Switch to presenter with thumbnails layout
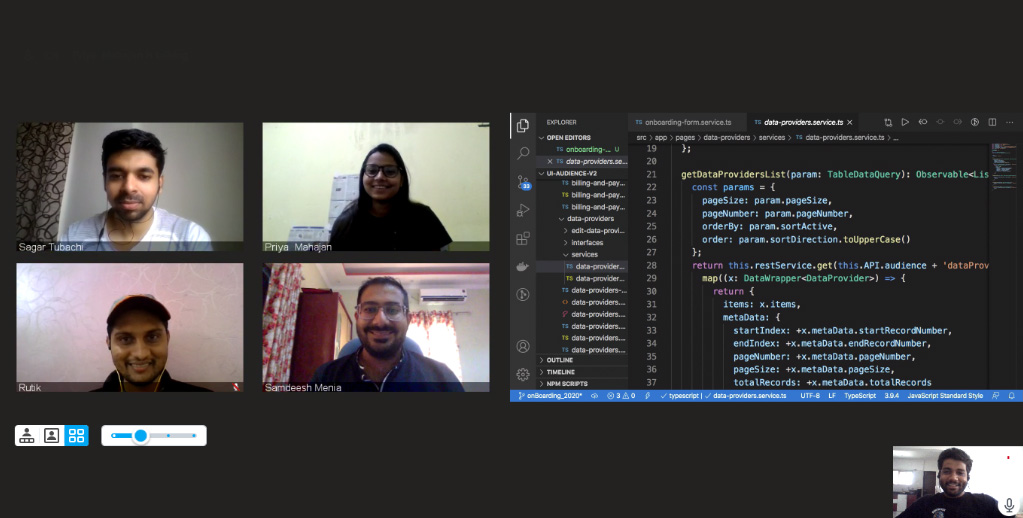1023x518 pixels. click(x=27, y=435)
